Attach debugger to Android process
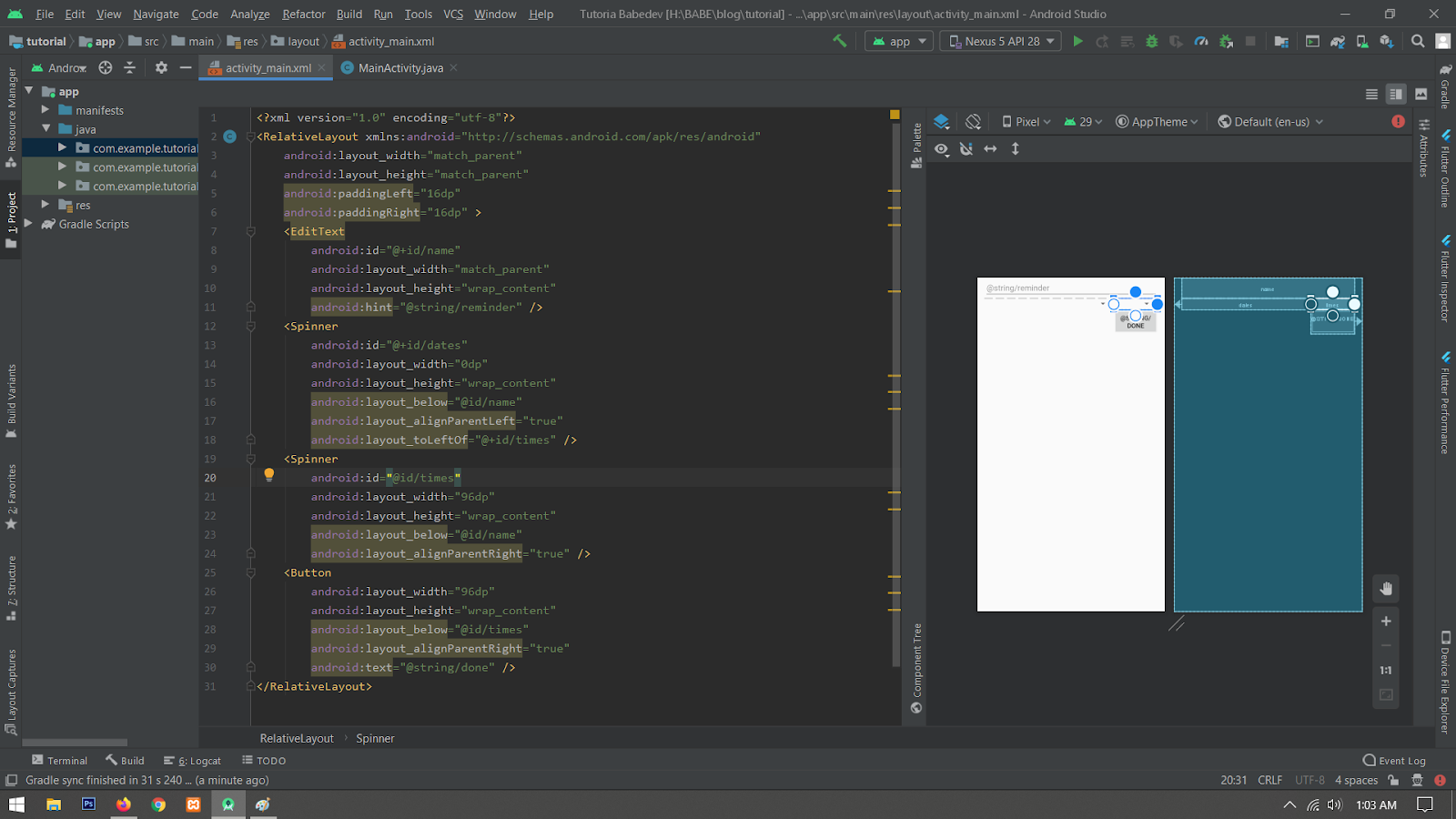This screenshot has width=1456, height=819. (x=1226, y=41)
